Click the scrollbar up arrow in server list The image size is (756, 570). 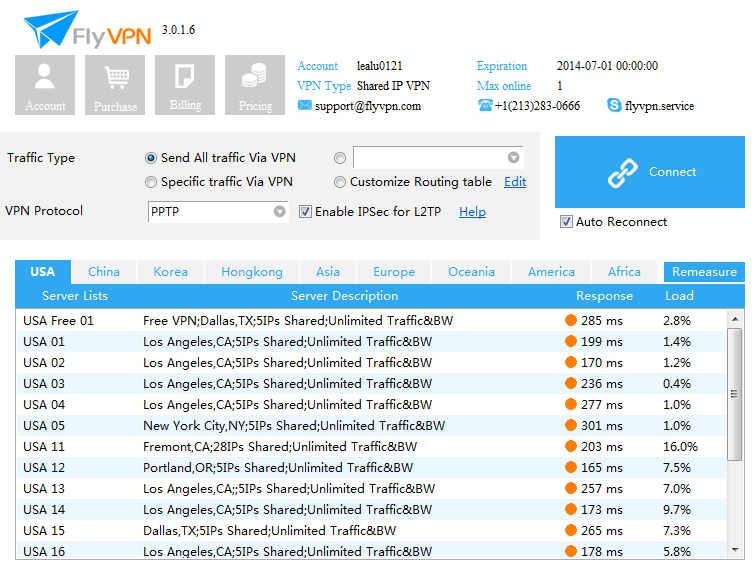(735, 319)
